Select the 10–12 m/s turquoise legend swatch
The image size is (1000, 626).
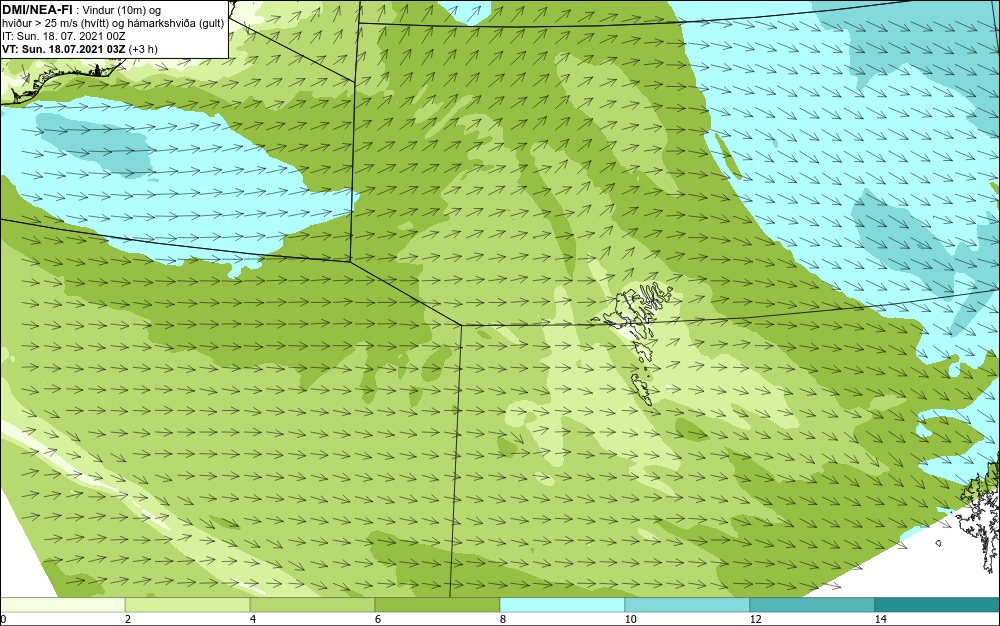687,604
